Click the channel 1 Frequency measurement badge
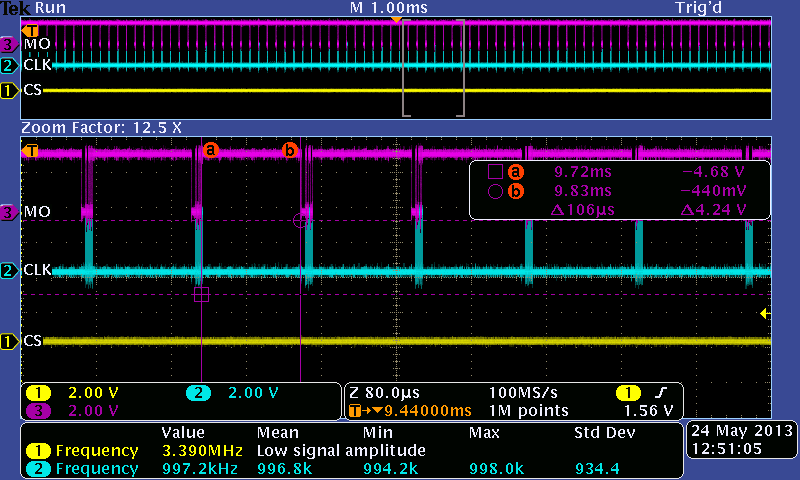This screenshot has height=480, width=800. pyautogui.click(x=38, y=451)
